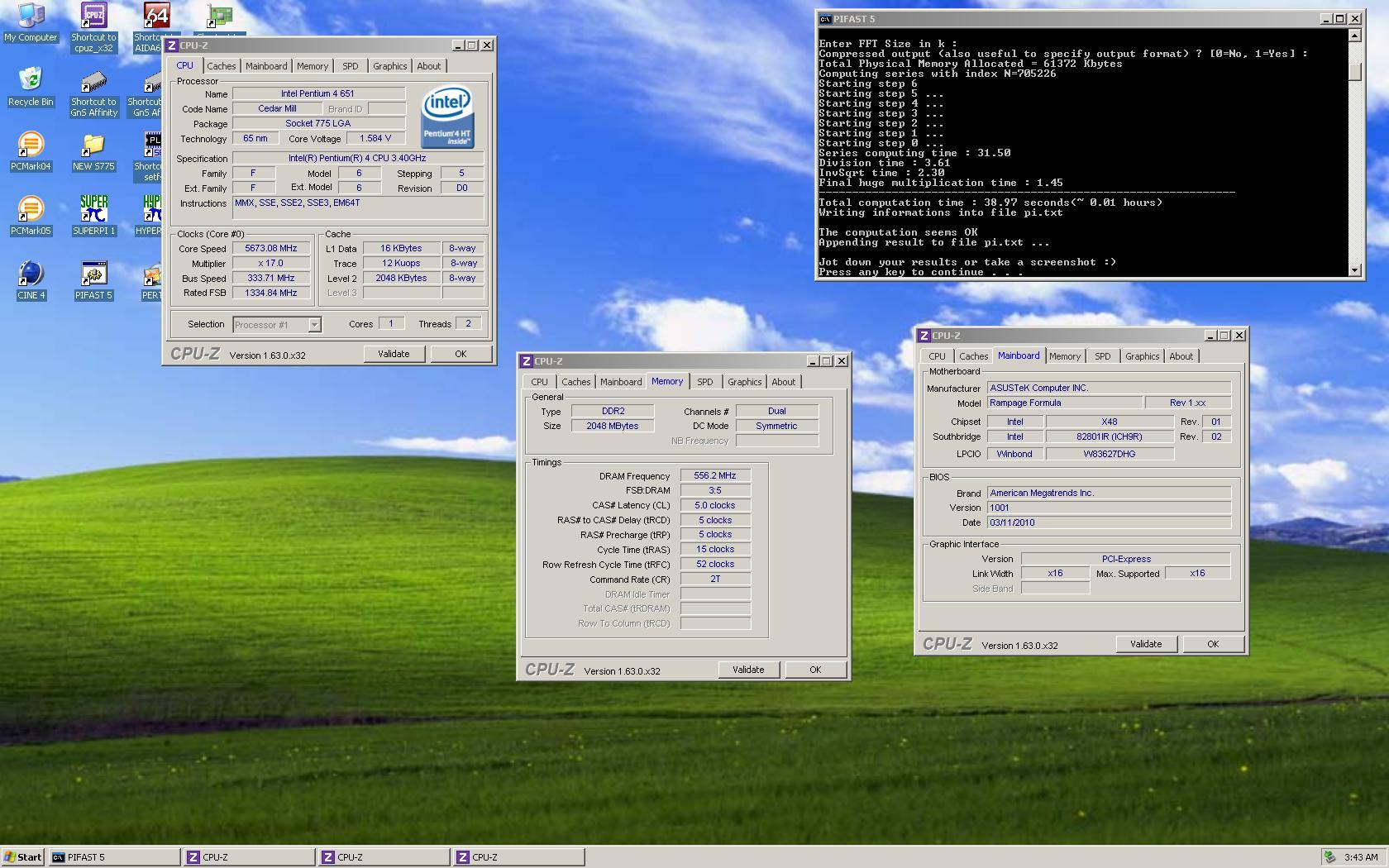Click the DRAM Frequency 556.2 MHz value
The height and width of the screenshot is (868, 1389).
715,475
